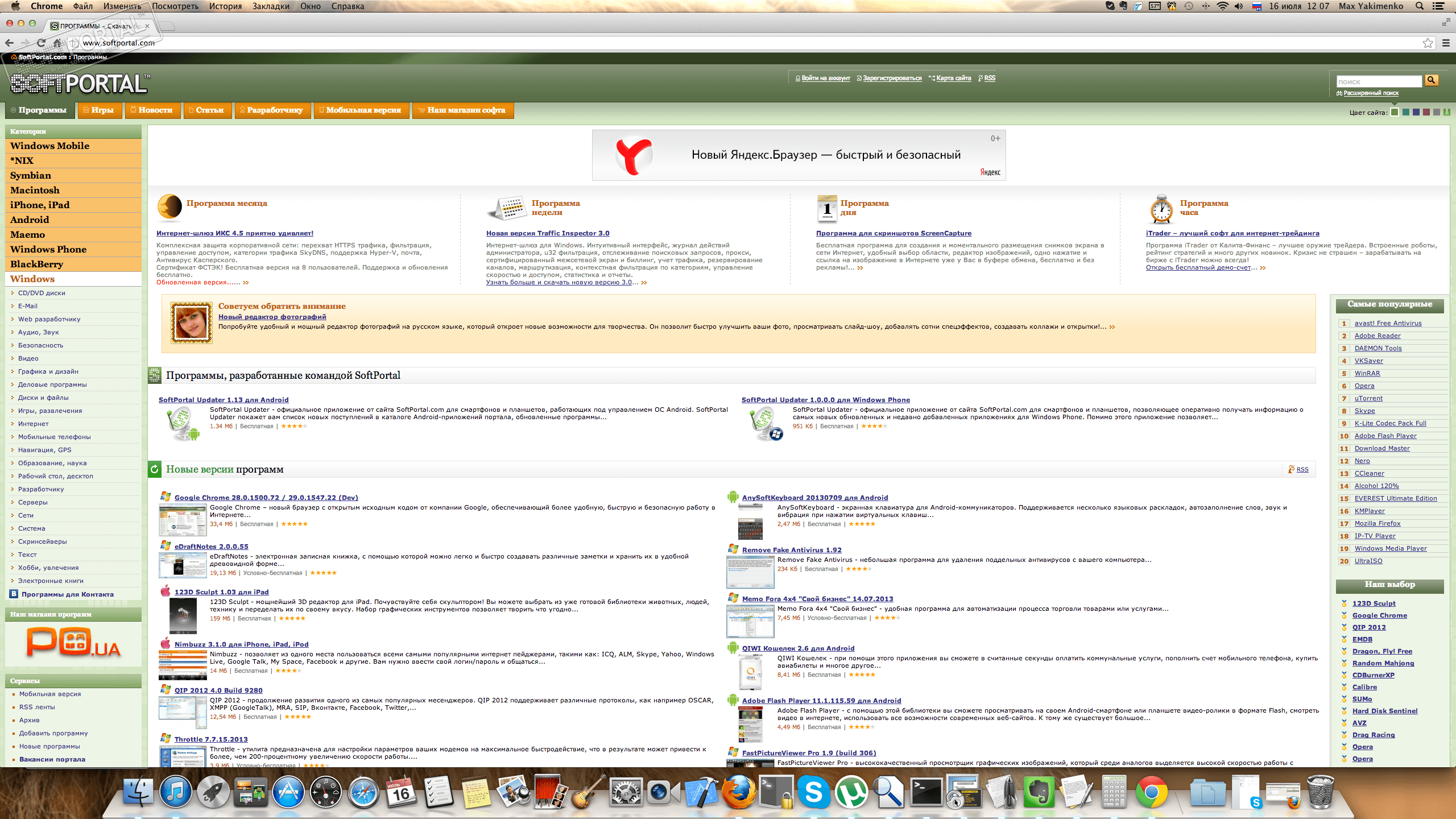Select the blue site color swatch
This screenshot has height=819, width=1456.
pos(1416,112)
